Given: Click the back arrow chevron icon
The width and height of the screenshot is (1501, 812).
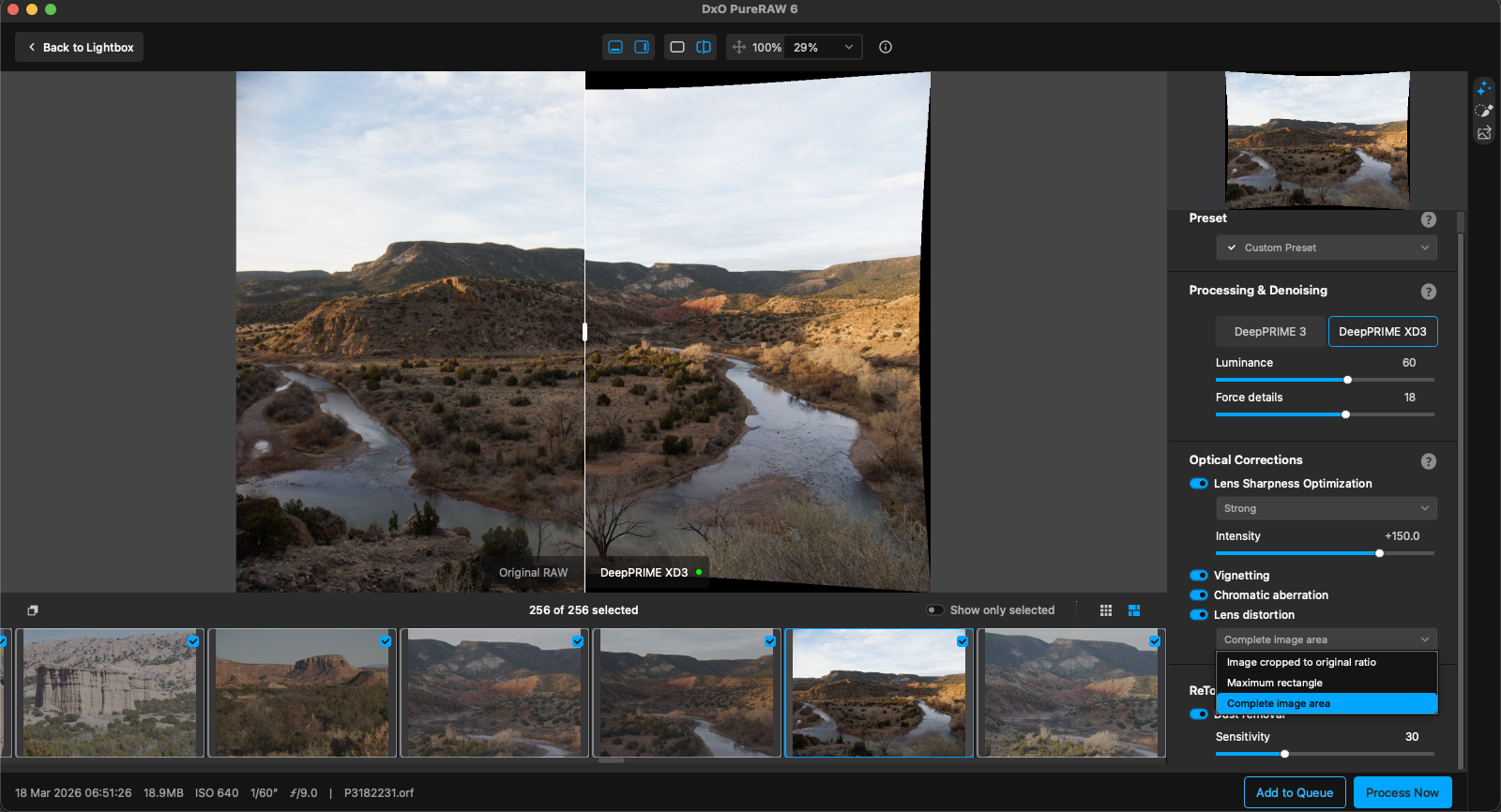Looking at the screenshot, I should point(32,47).
